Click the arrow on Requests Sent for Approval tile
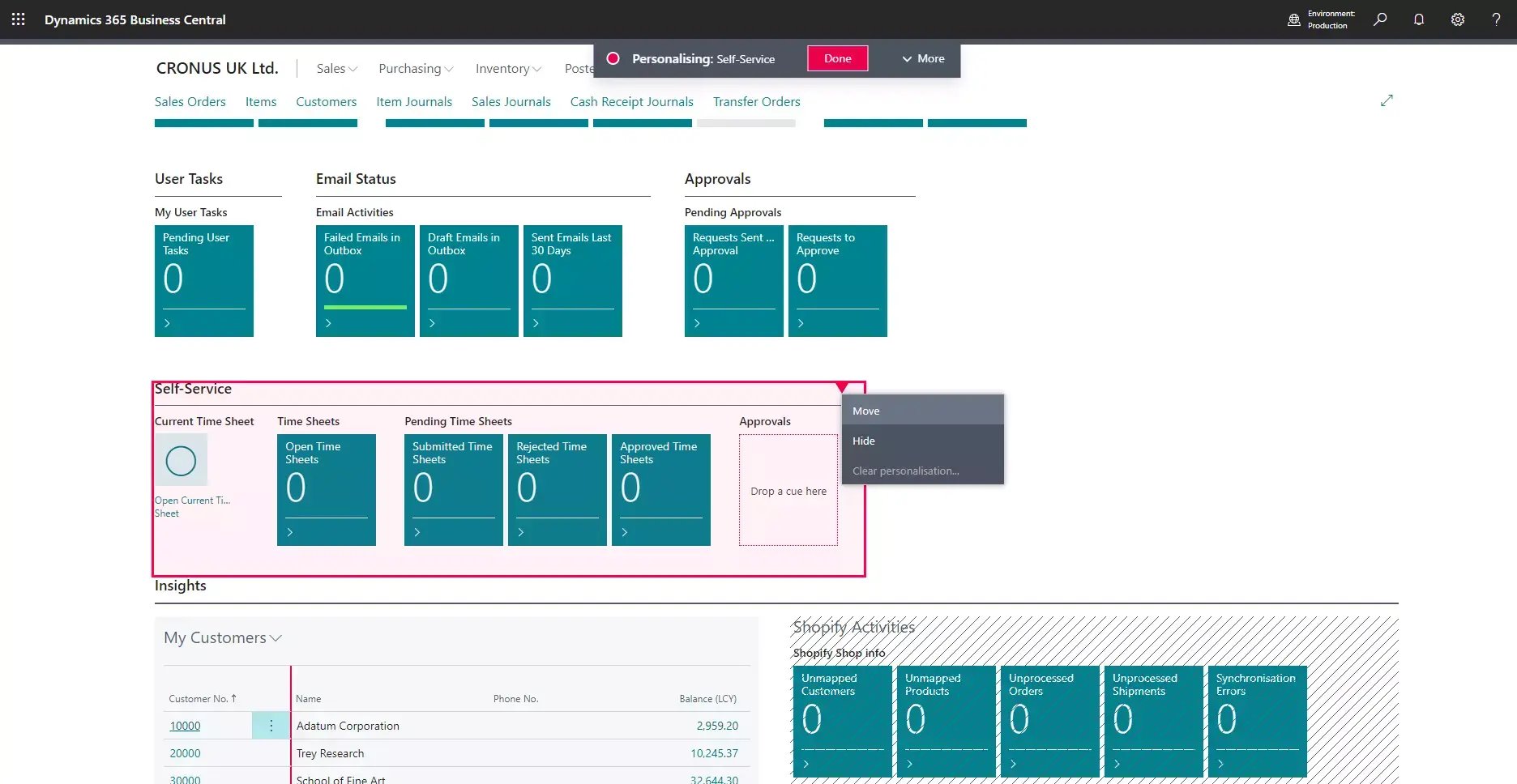 click(698, 323)
